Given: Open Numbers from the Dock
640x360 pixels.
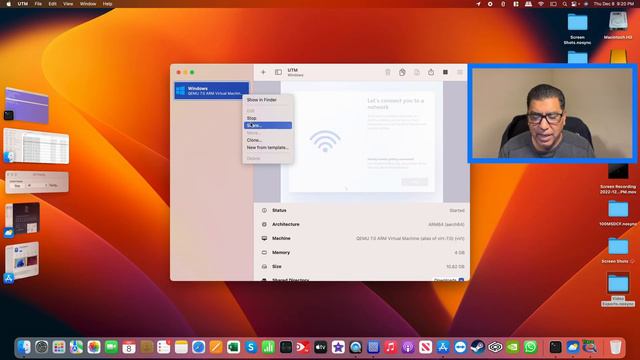Looking at the screenshot, I should (x=268, y=347).
